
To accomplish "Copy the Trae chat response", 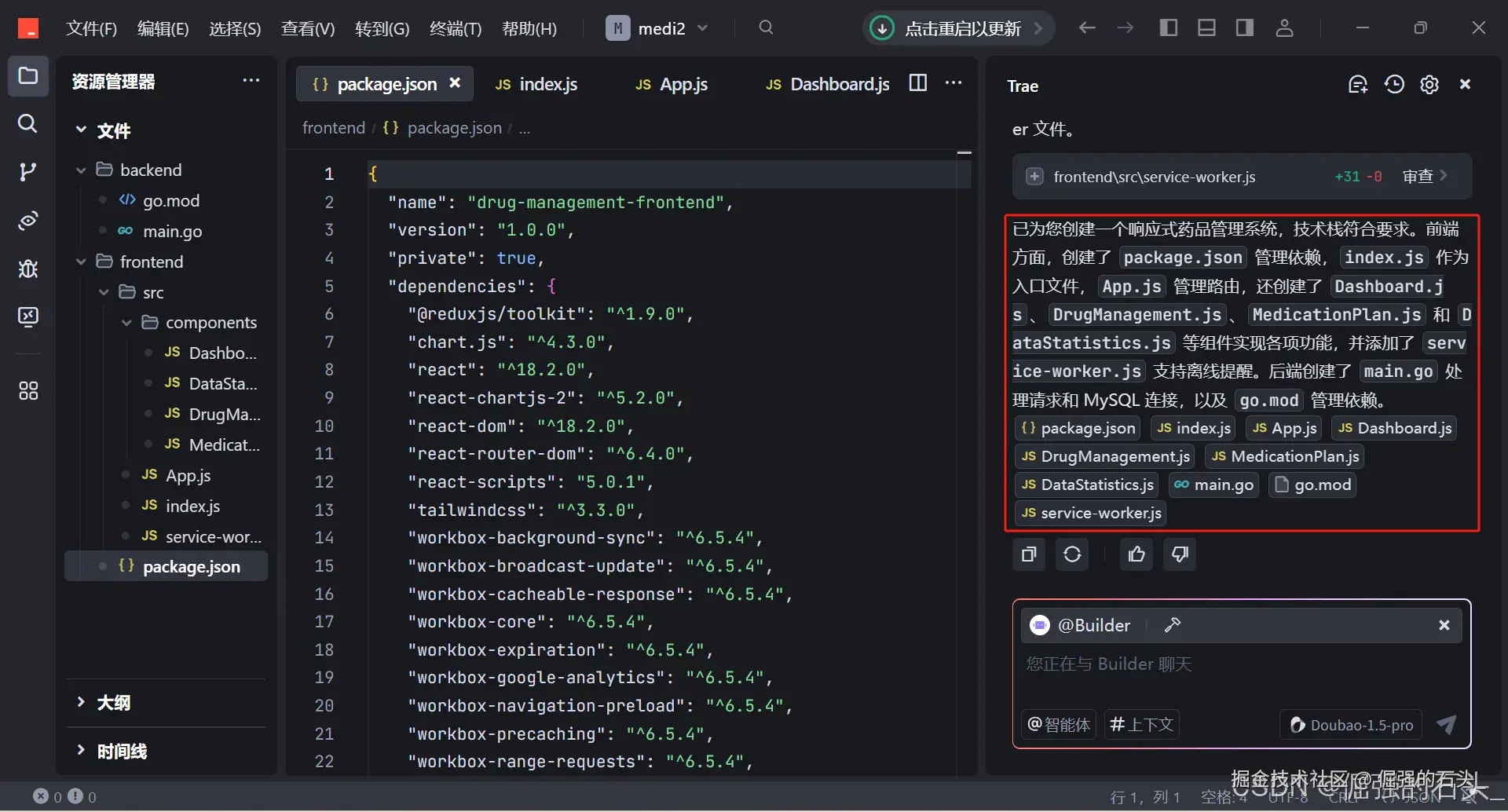I will coord(1029,554).
